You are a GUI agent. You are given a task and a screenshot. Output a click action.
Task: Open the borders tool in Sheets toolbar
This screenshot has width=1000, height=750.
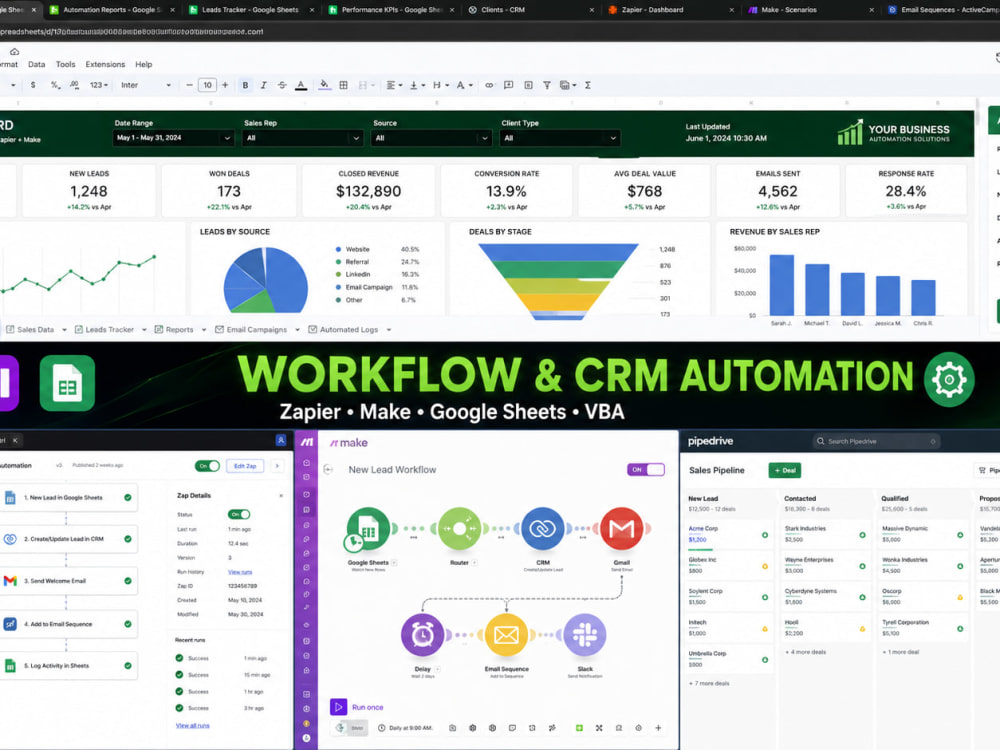point(343,85)
